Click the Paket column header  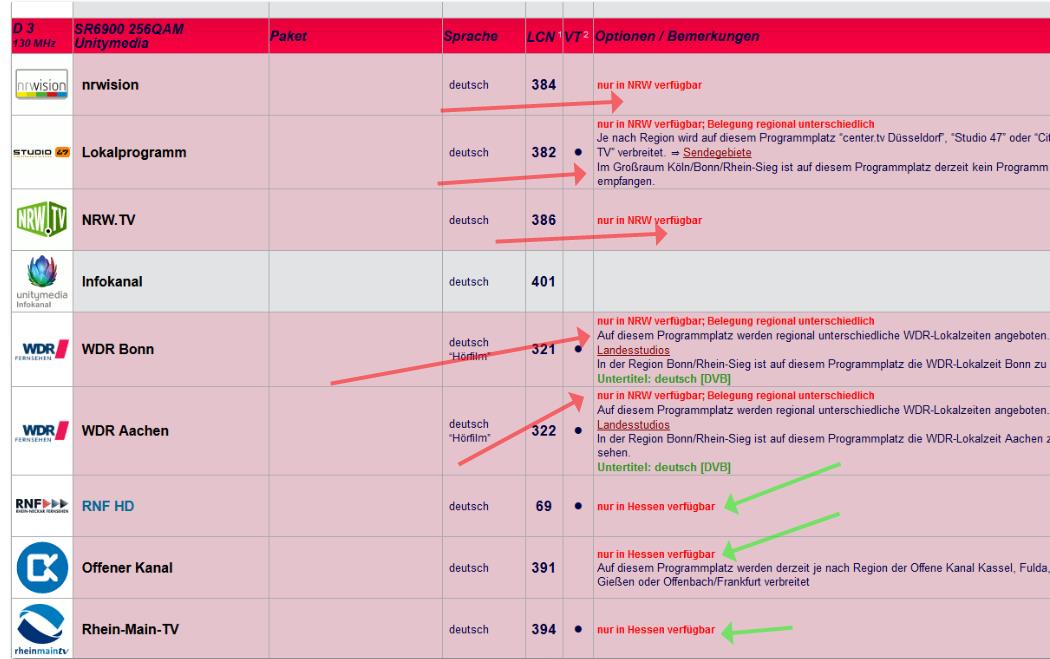288,37
